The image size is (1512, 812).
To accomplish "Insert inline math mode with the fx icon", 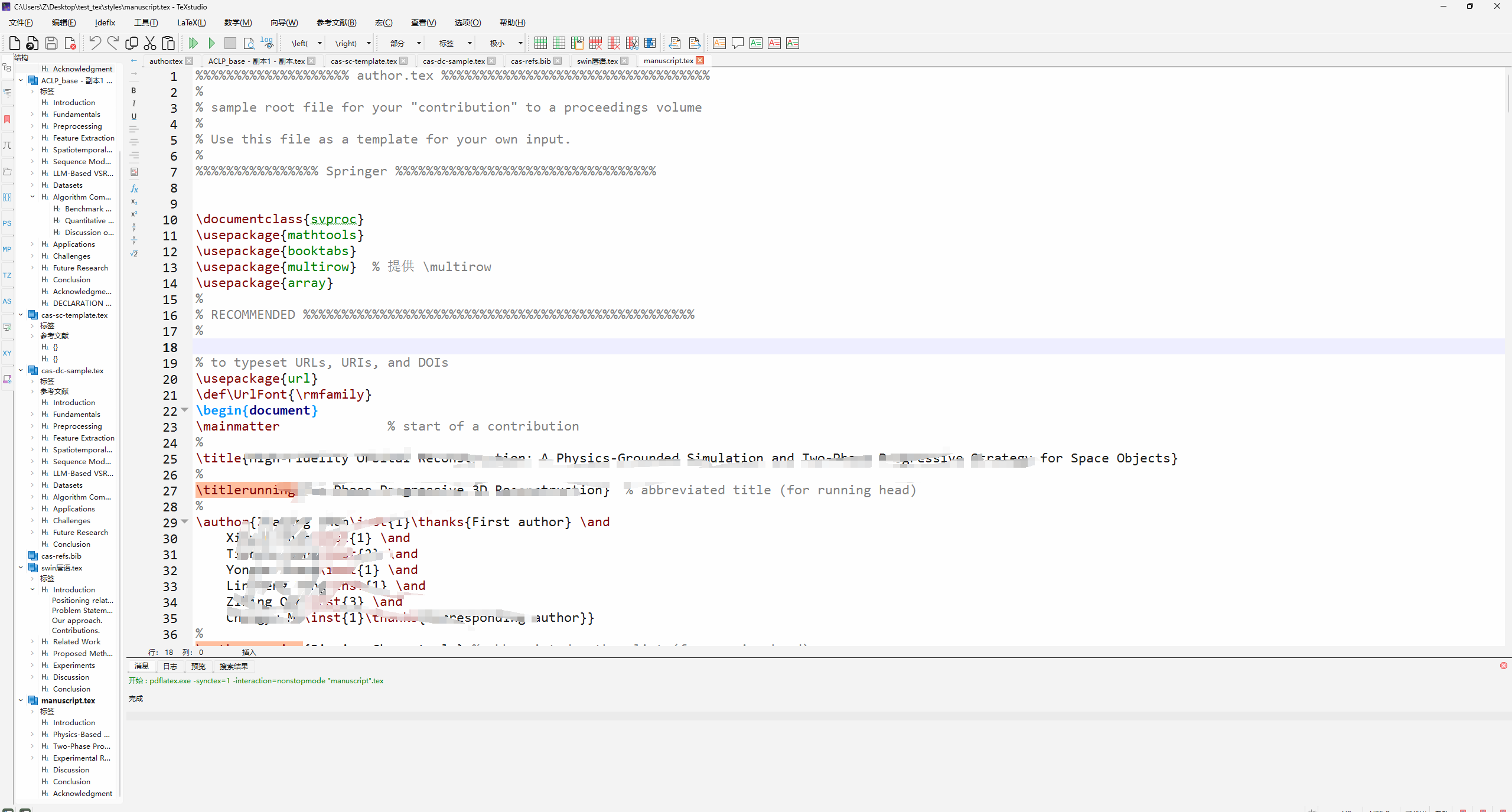I will click(134, 189).
